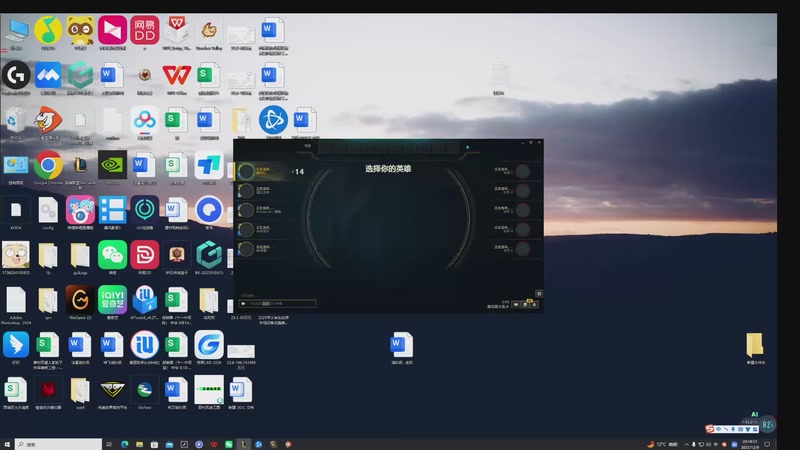
Task: Open the pink Bilibili livestream app icon
Action: coord(81,210)
